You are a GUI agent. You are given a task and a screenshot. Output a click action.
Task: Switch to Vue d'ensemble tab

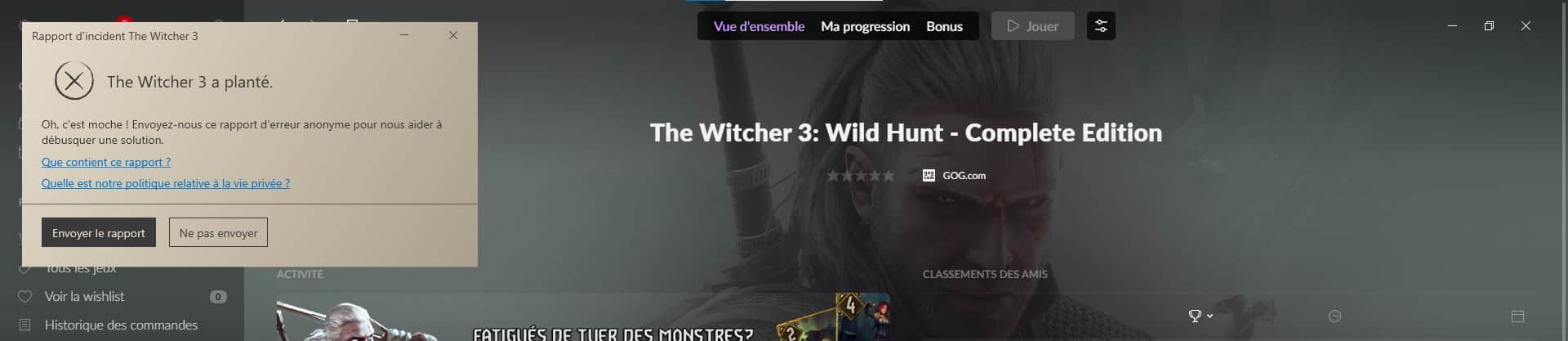(x=759, y=26)
